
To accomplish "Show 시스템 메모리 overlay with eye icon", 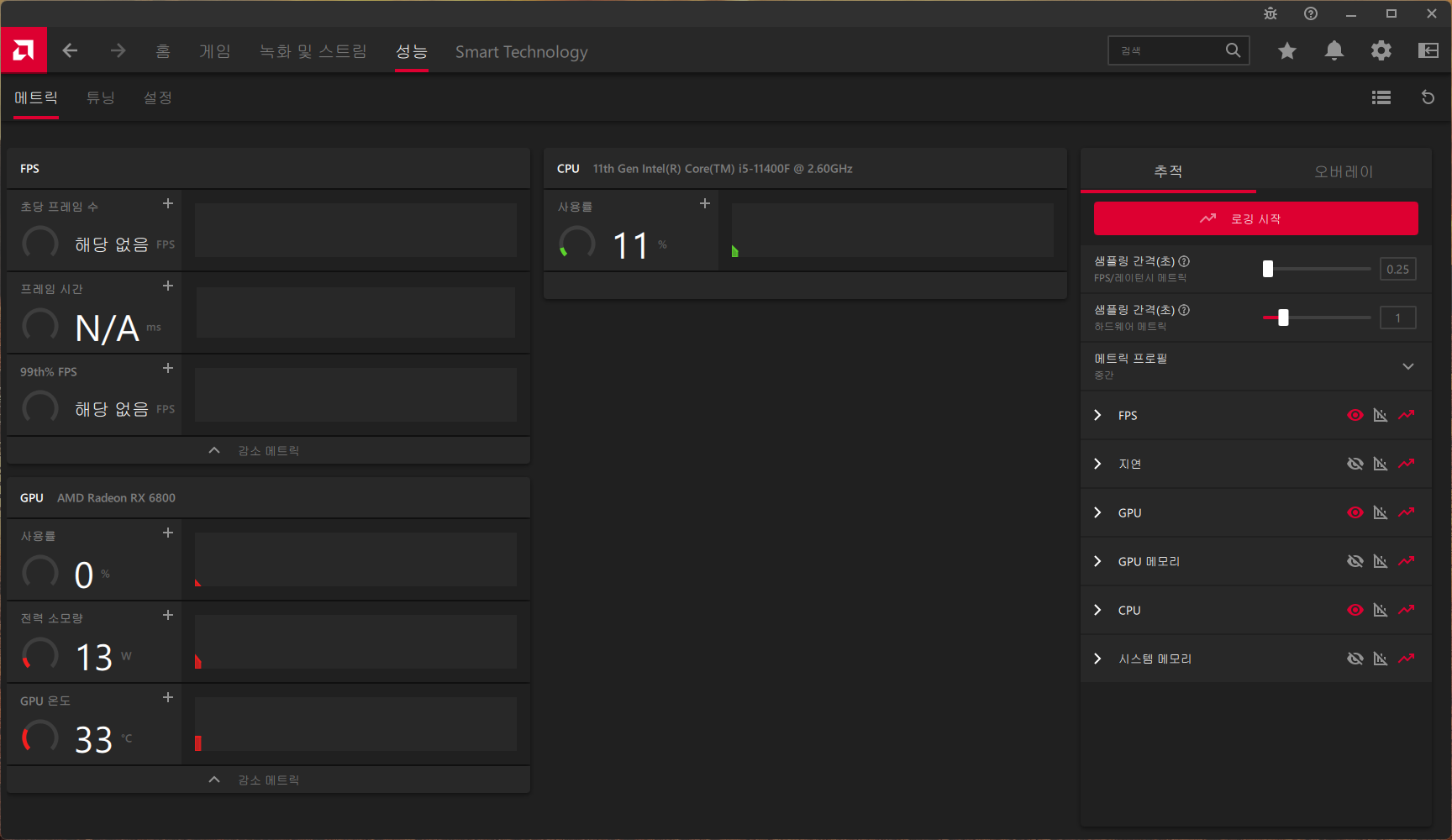I will tap(1355, 659).
